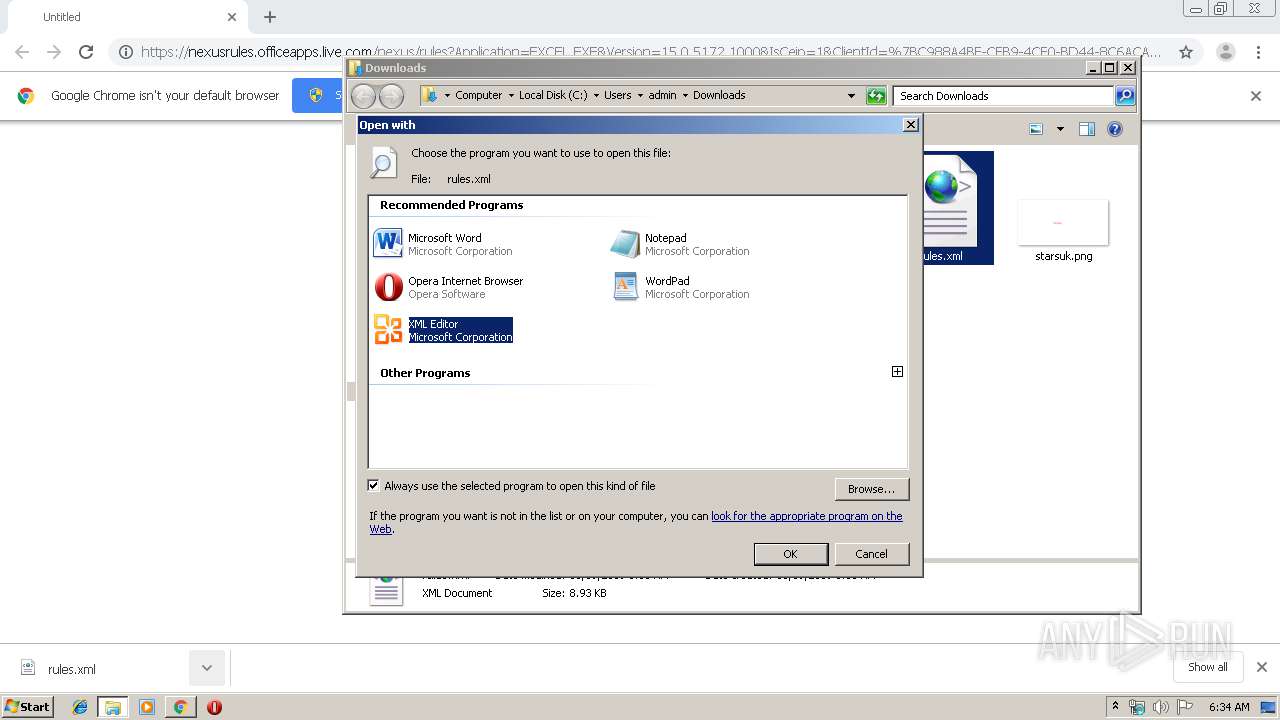Toggle the preview pane icon
This screenshot has width=1280, height=720.
click(1087, 129)
